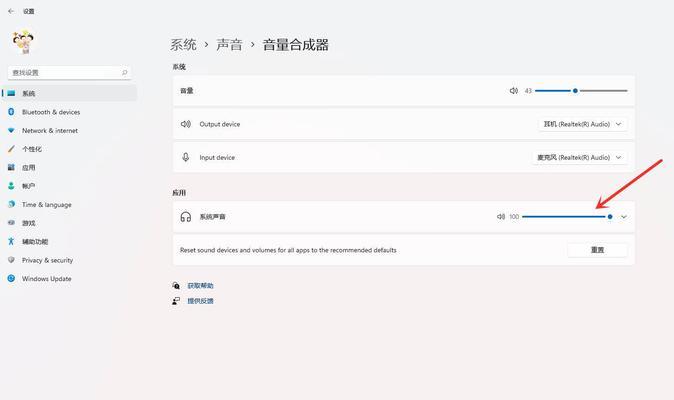Click the Network wifi icon
This screenshot has width=674, height=400.
11,130
